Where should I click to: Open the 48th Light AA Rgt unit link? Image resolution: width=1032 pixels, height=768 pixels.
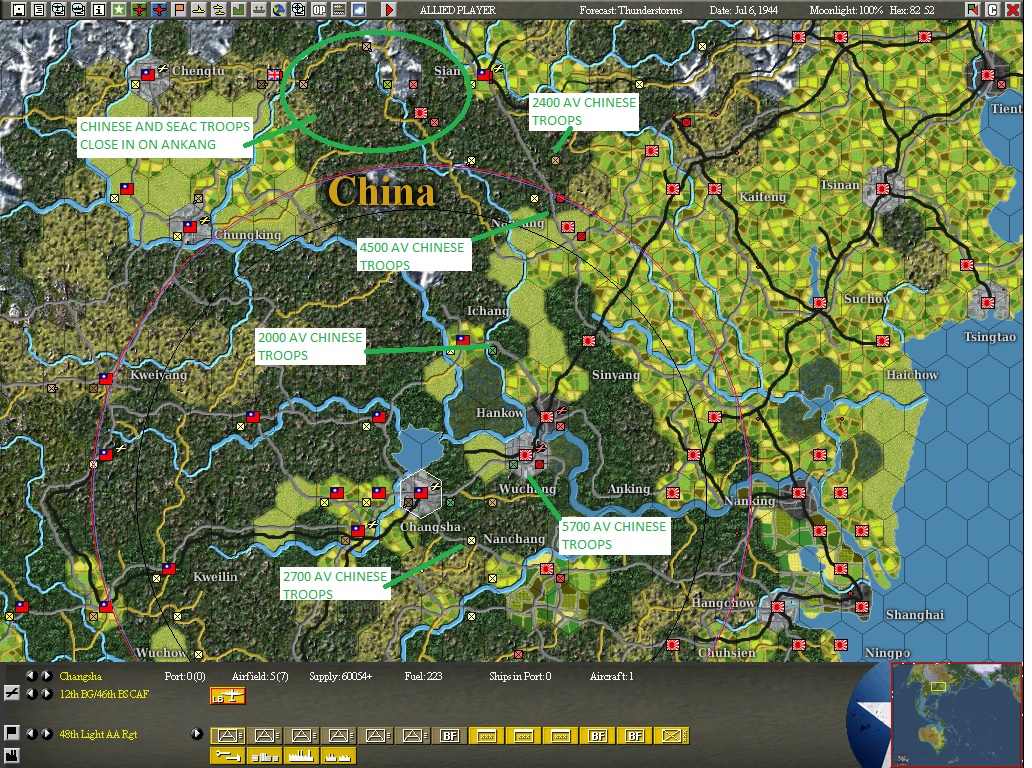coord(98,734)
